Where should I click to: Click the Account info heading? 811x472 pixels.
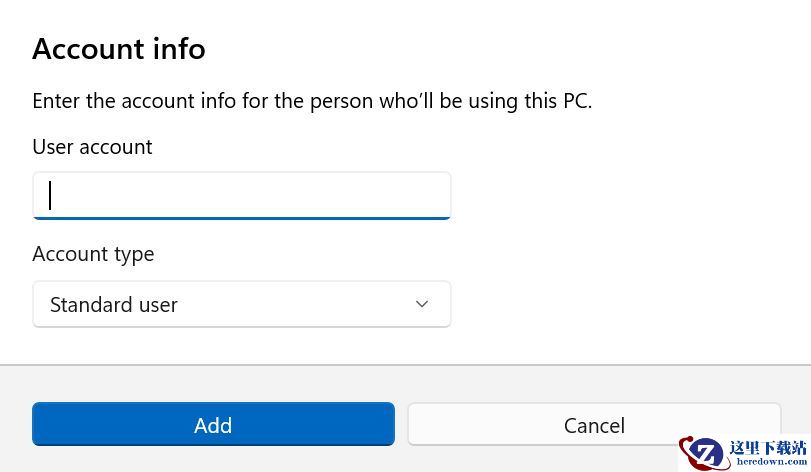[x=119, y=49]
